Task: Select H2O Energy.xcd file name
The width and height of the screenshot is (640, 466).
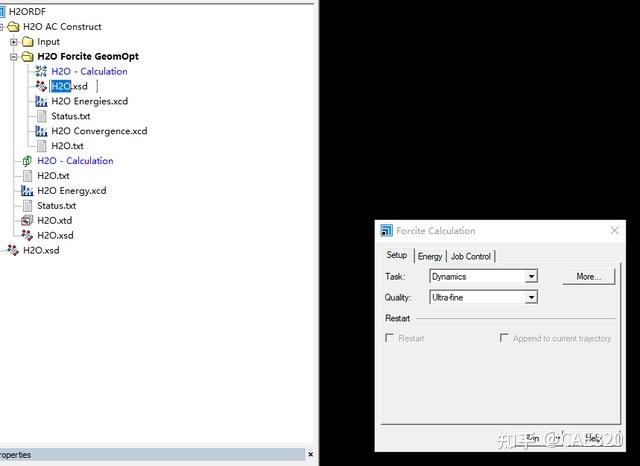Action: tap(72, 191)
